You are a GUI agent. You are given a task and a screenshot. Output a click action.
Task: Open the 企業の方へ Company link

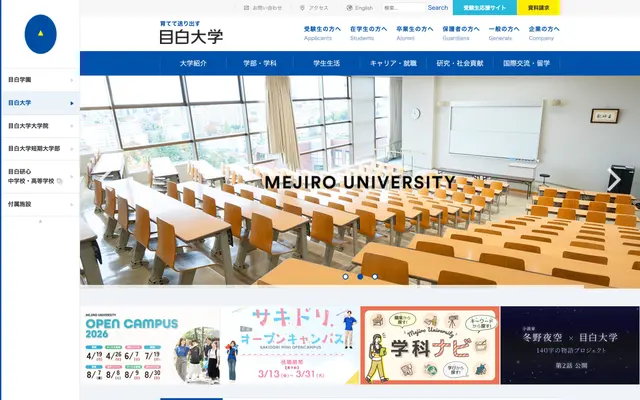click(x=544, y=33)
